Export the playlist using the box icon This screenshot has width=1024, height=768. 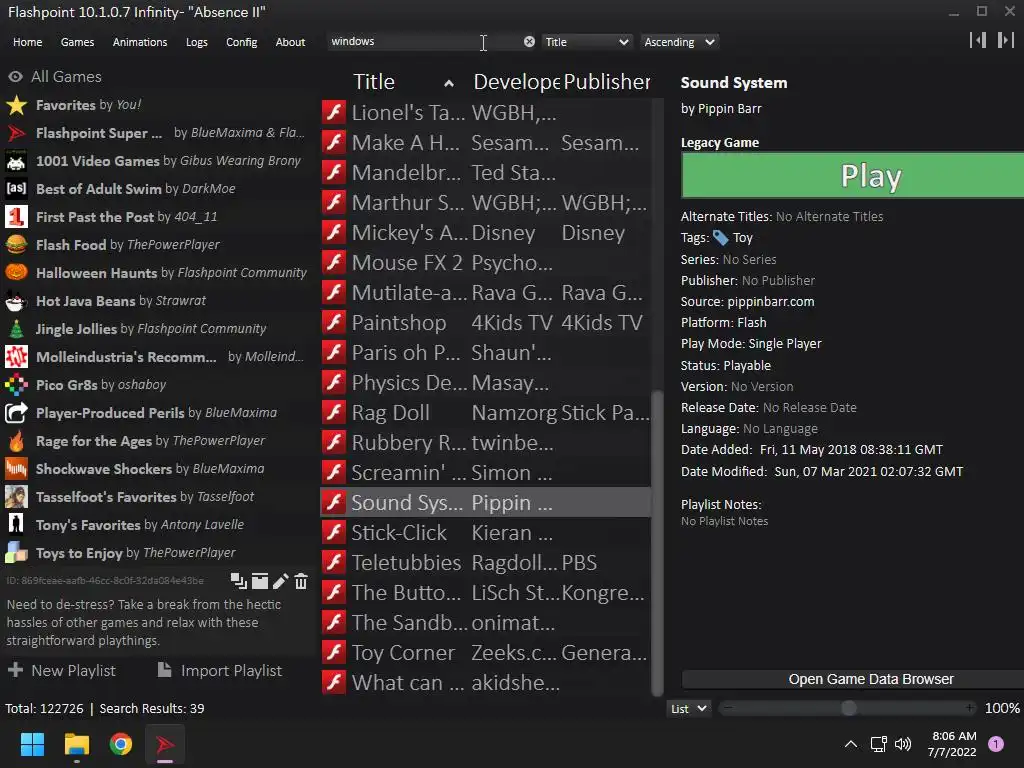[260, 581]
